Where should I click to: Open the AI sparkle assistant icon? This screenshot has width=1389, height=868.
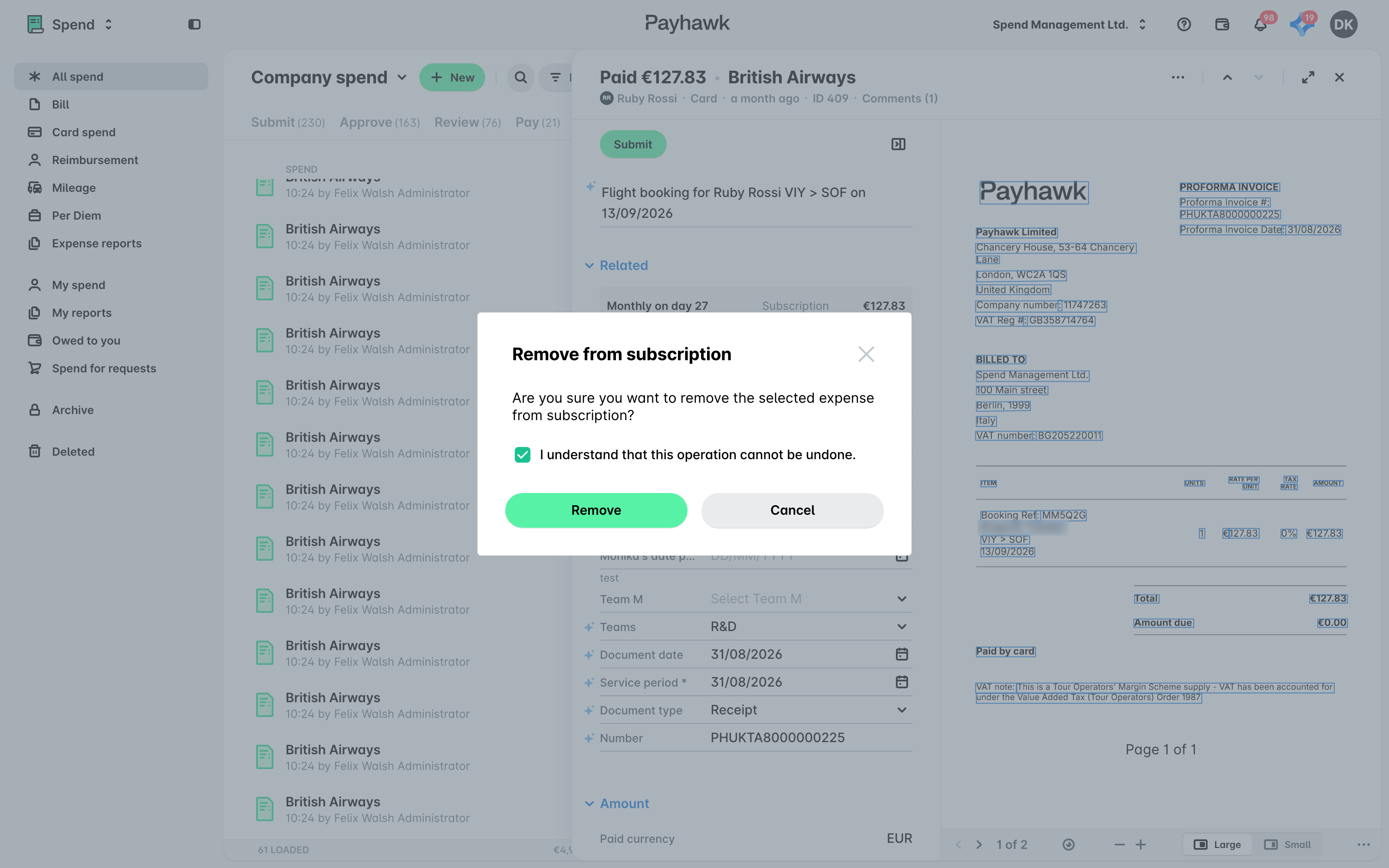(x=1302, y=24)
